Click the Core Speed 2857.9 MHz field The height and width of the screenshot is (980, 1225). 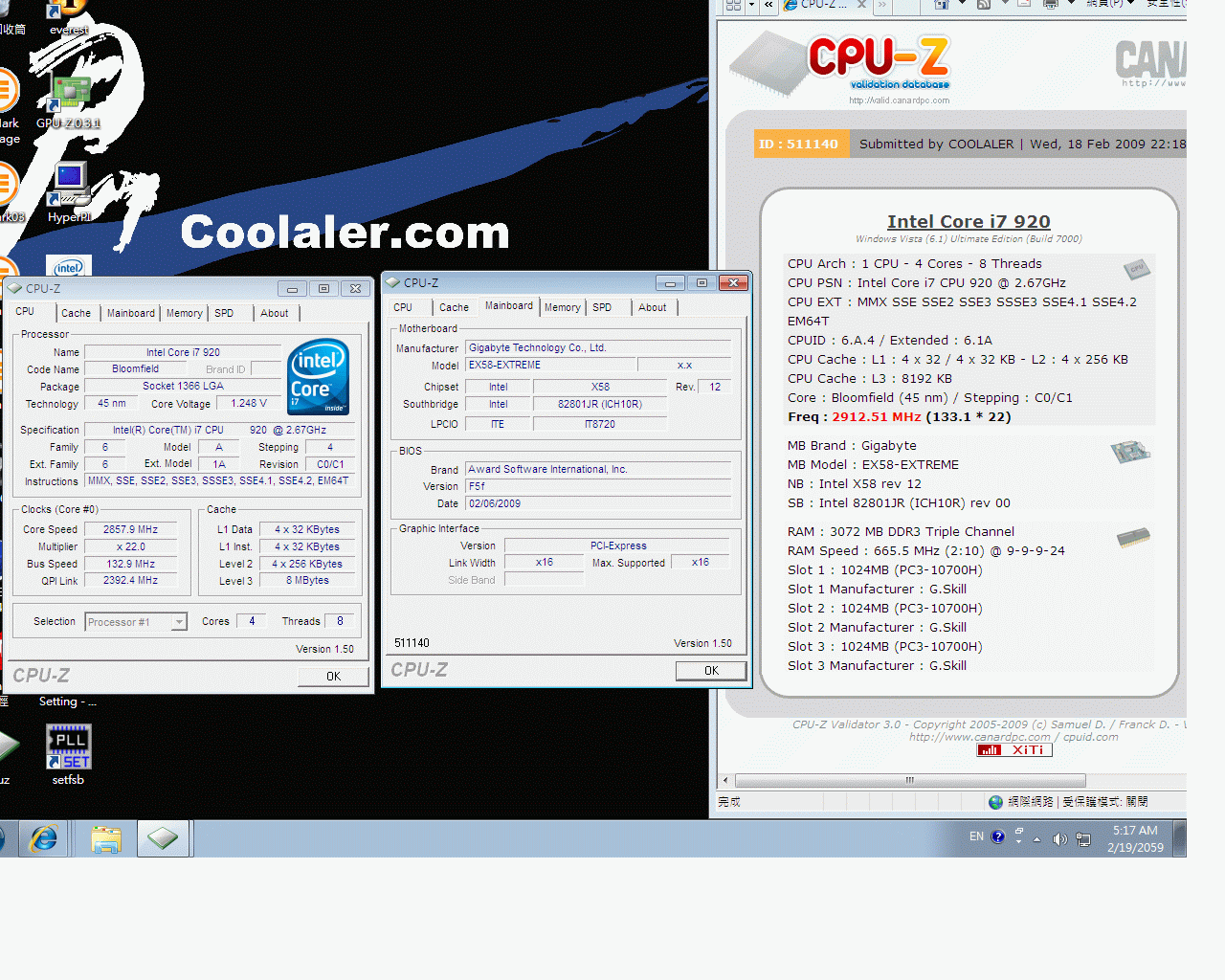(x=131, y=529)
